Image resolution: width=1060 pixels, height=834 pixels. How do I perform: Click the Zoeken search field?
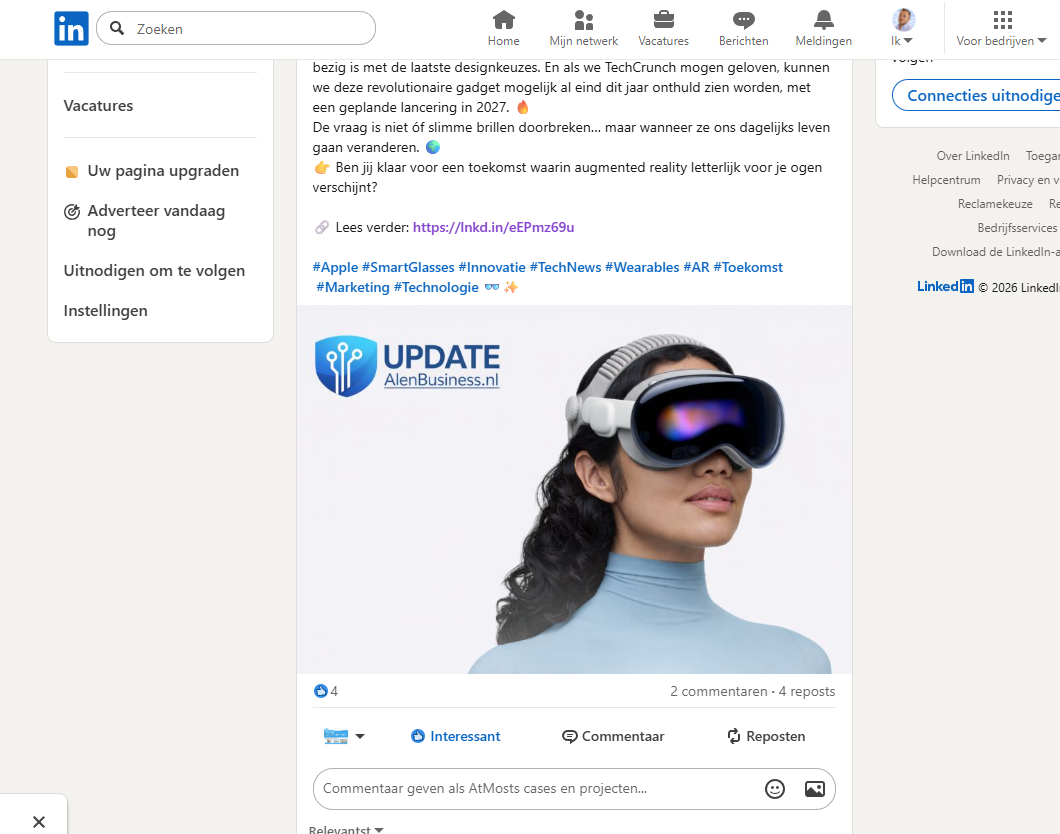click(236, 28)
